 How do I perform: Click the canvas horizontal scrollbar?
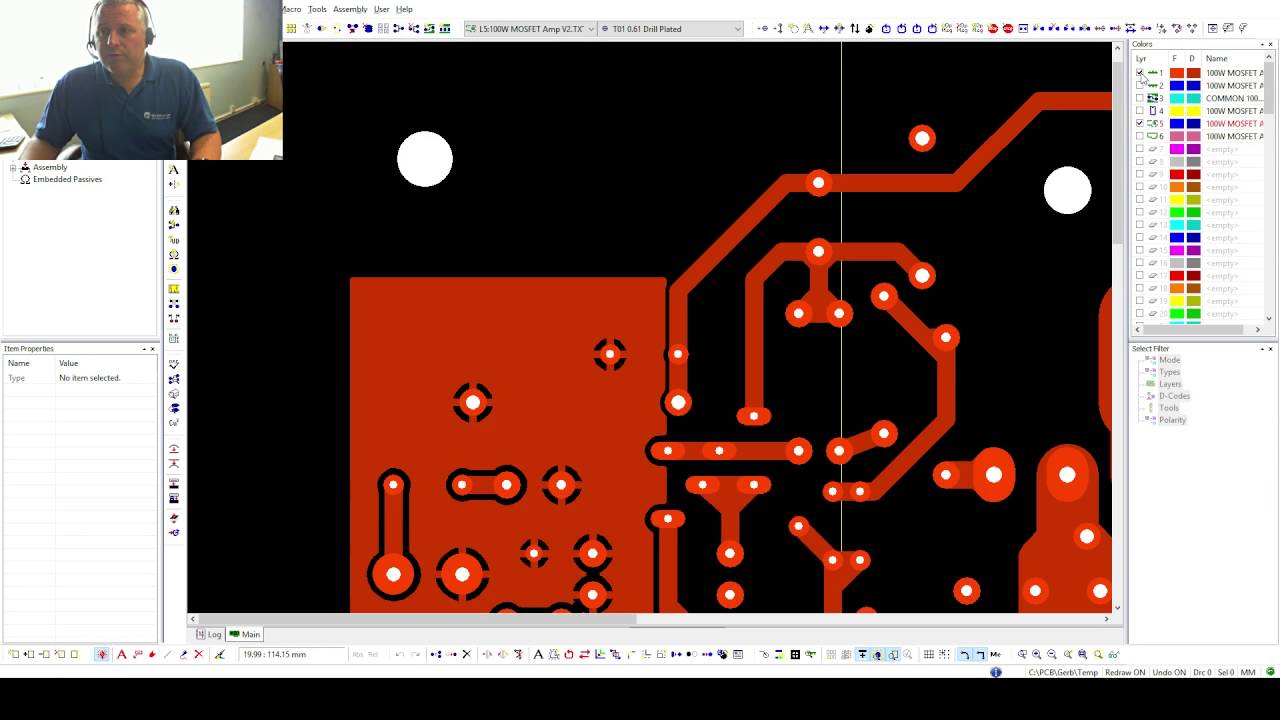649,619
